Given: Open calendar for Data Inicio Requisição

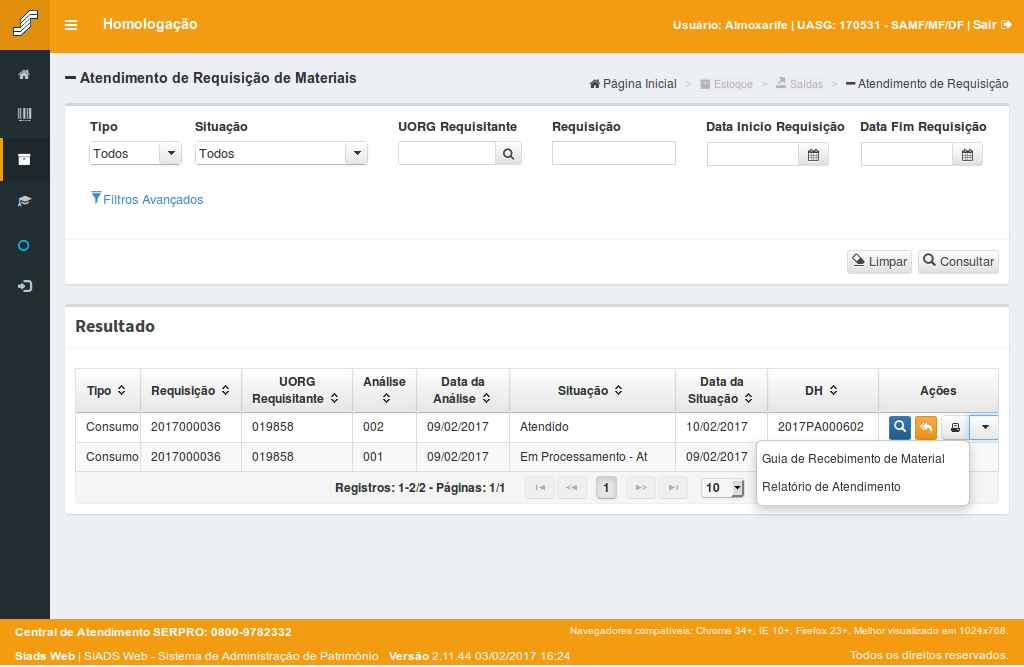Looking at the screenshot, I should (813, 155).
